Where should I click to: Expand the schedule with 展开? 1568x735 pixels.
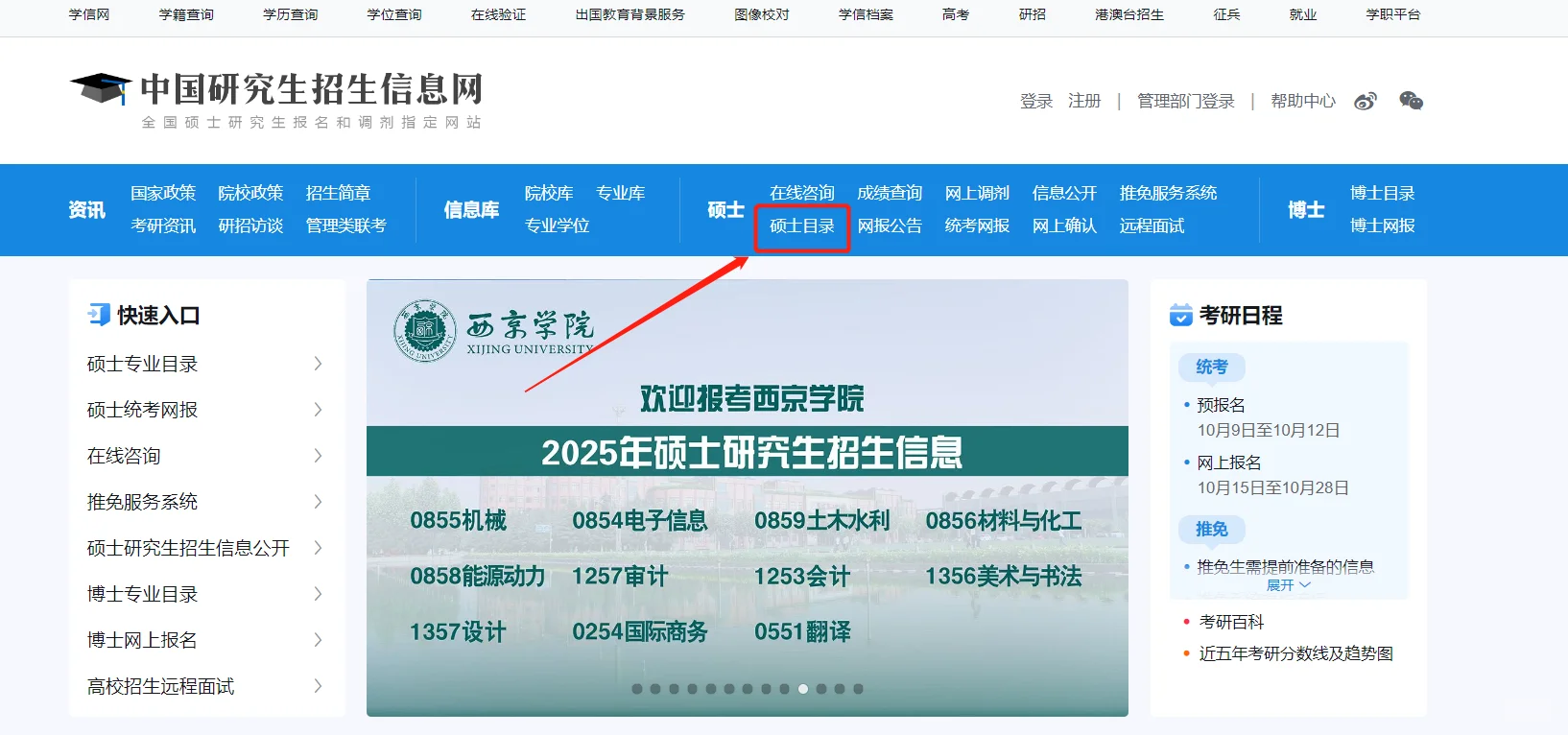(1288, 585)
